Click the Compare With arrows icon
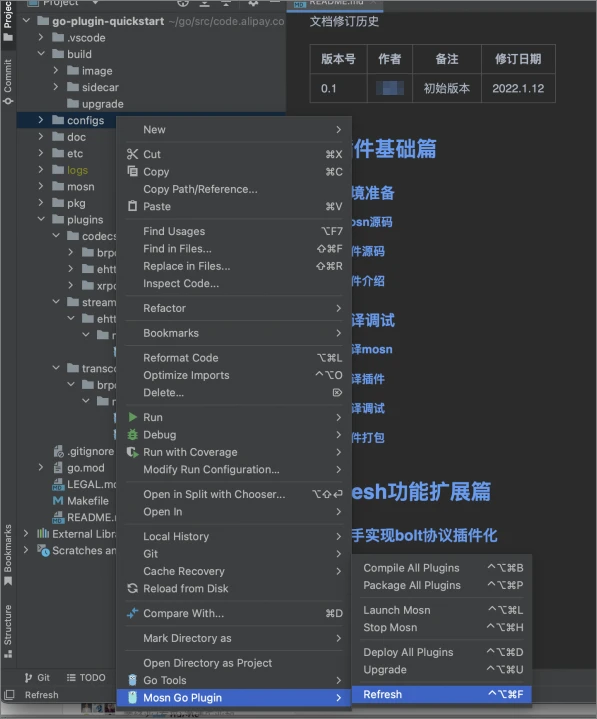This screenshot has height=719, width=597. (x=133, y=613)
